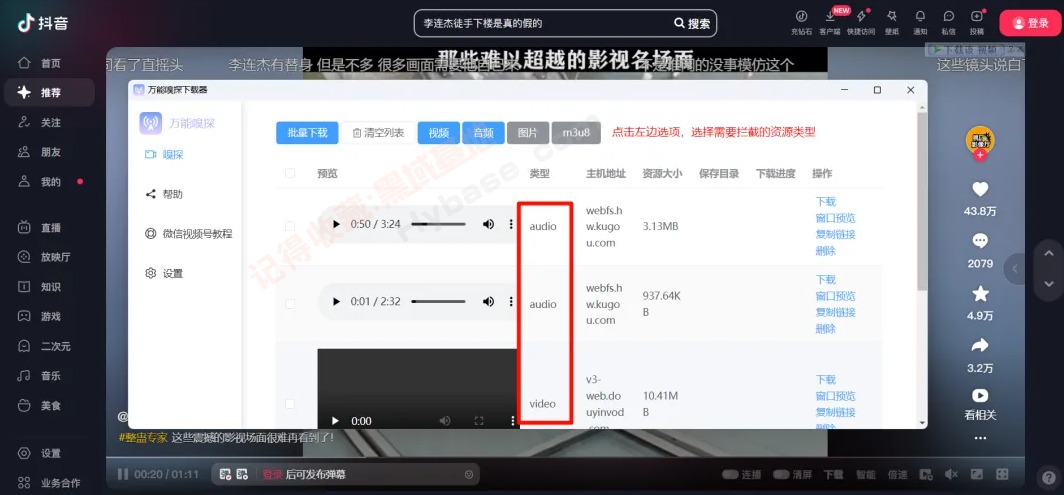Go to next video with down arrow
The image size is (1064, 495).
click(1048, 284)
